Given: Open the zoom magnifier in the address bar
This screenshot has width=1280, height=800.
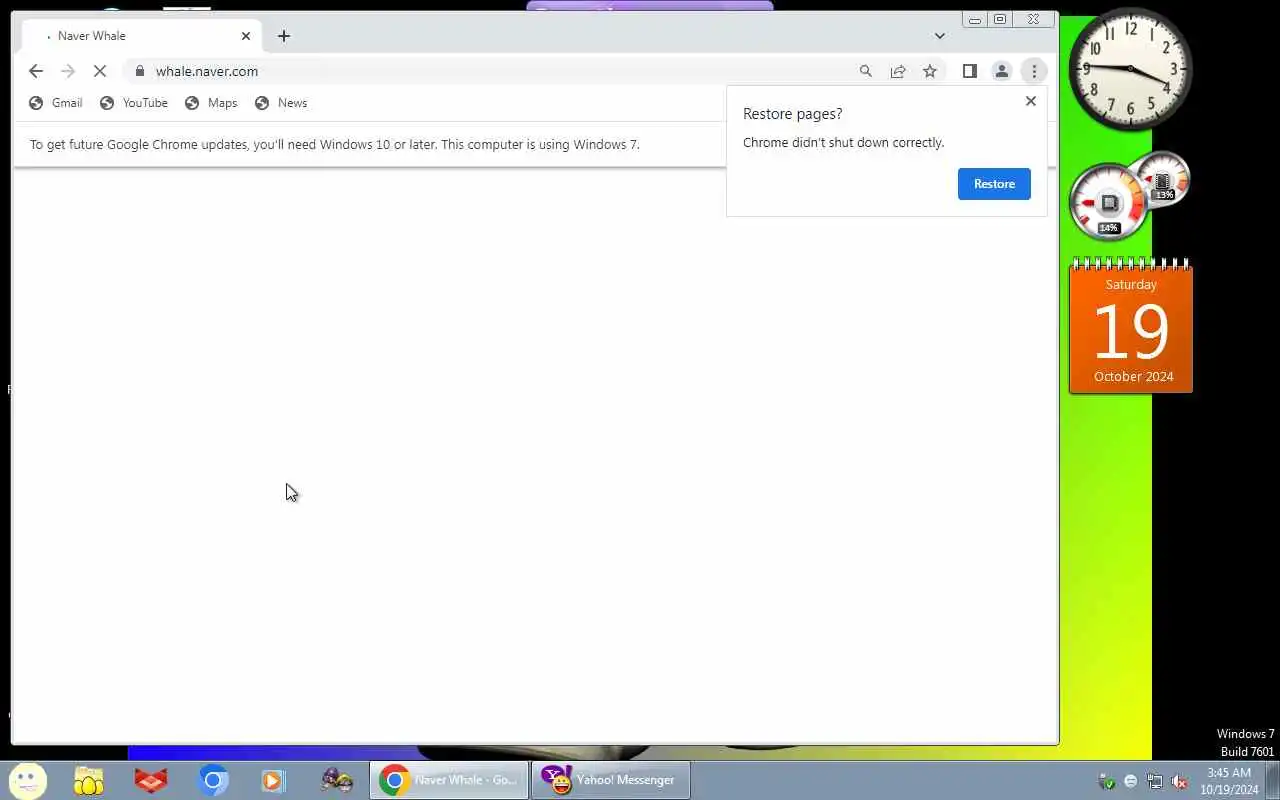Looking at the screenshot, I should (x=866, y=71).
